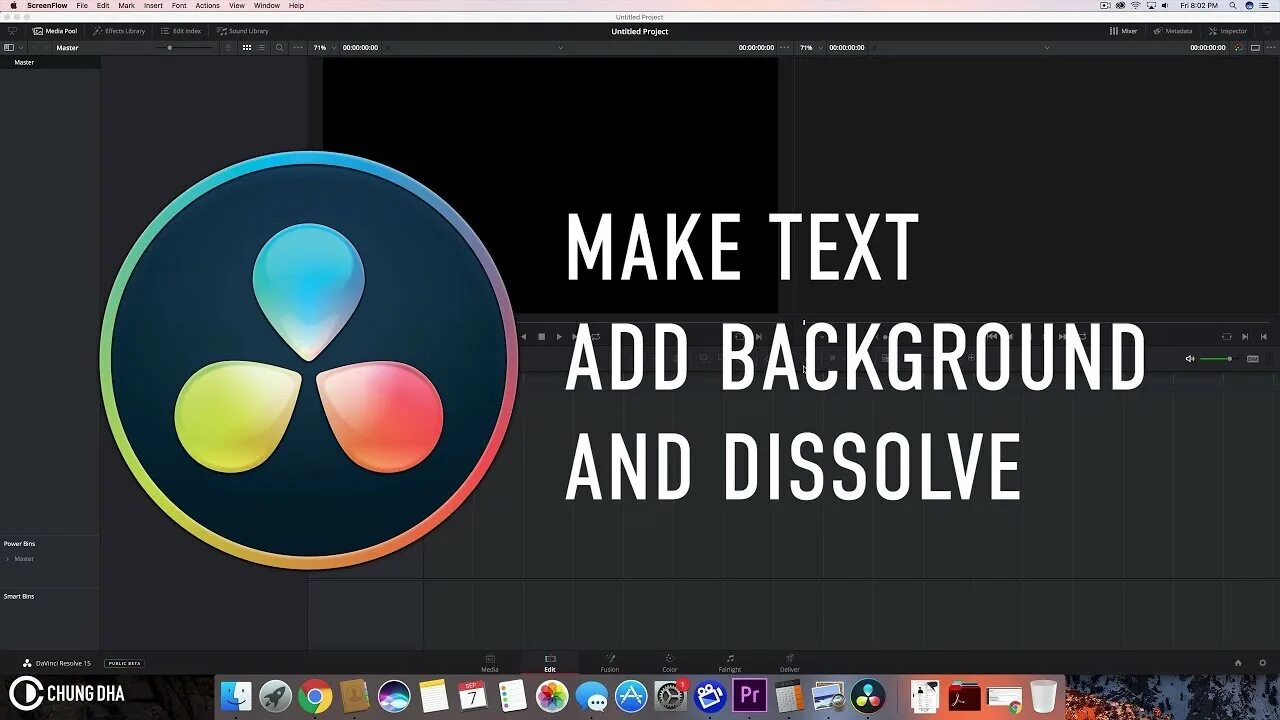Viewport: 1280px width, 720px height.
Task: Click the Power Bins heading
Action: 19,544
